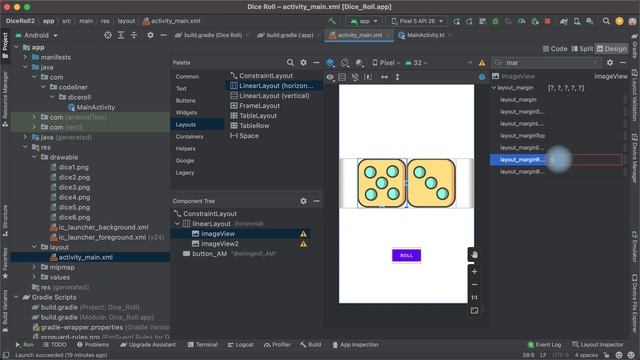Open the Device Manager toolbar icon
The height and width of the screenshot is (360, 640).
click(x=577, y=21)
